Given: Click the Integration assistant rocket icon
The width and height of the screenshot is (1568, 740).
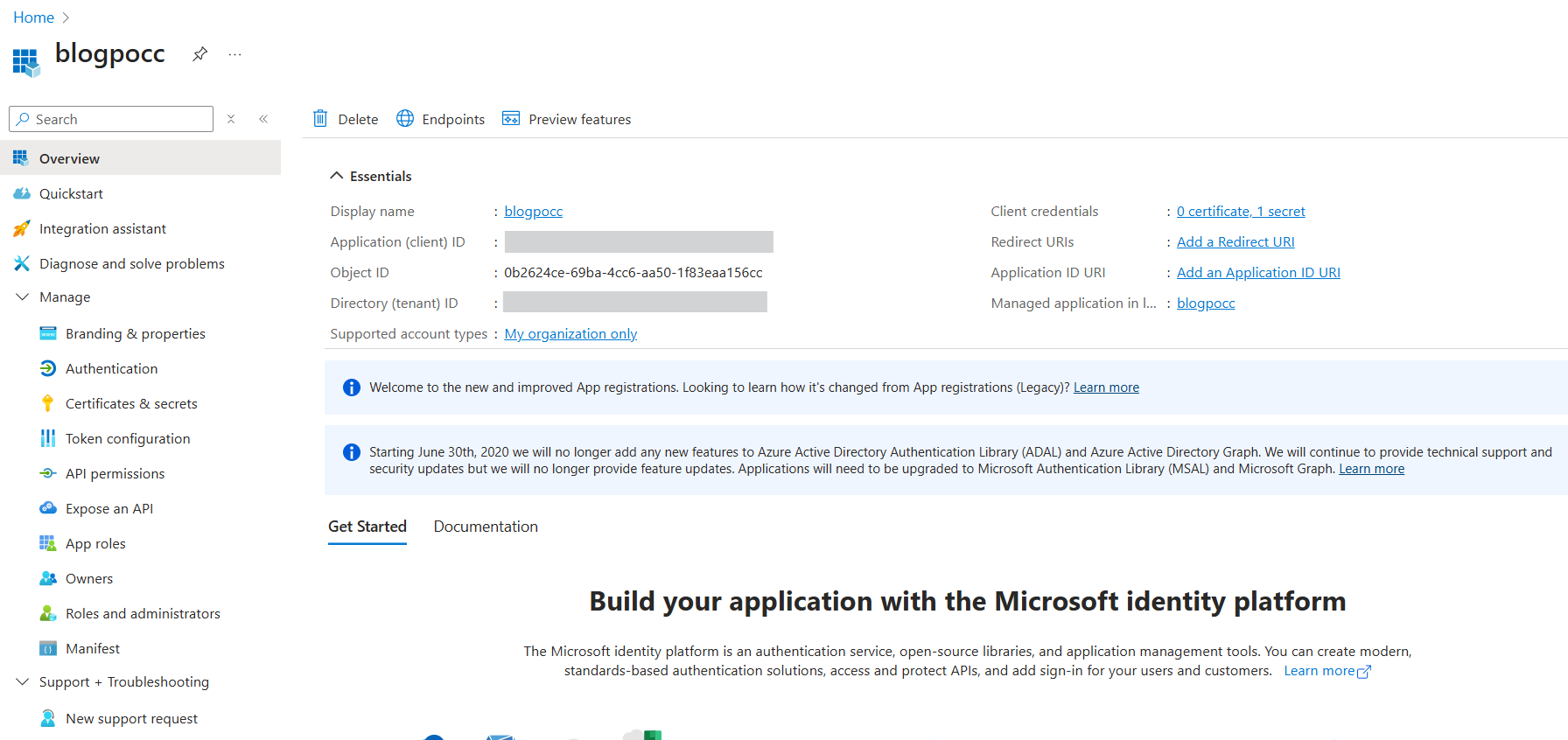Looking at the screenshot, I should [22, 228].
